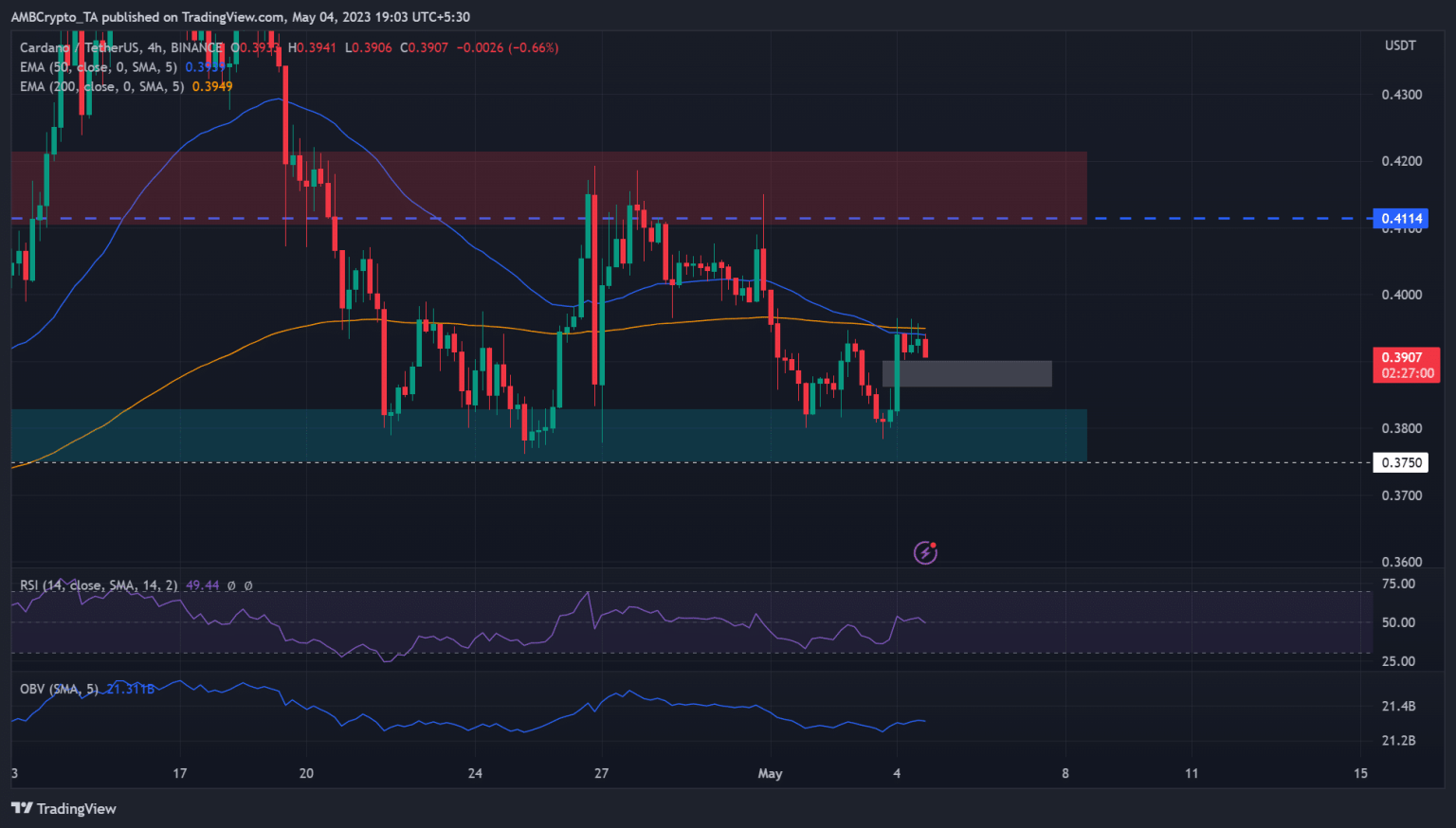Click the purple lightning bolt event icon
Viewport: 1456px width, 828px height.
925,552
